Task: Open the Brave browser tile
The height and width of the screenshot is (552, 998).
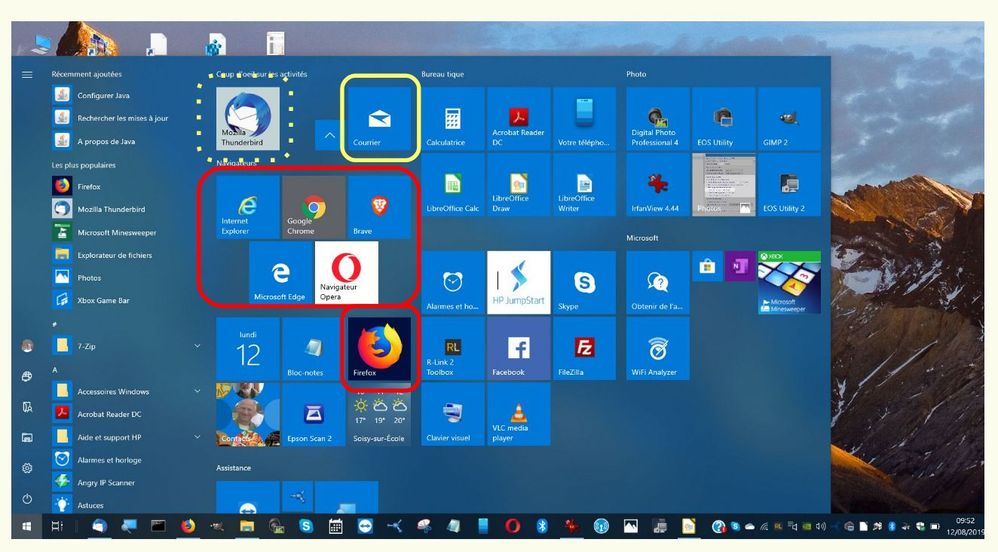Action: coord(379,207)
